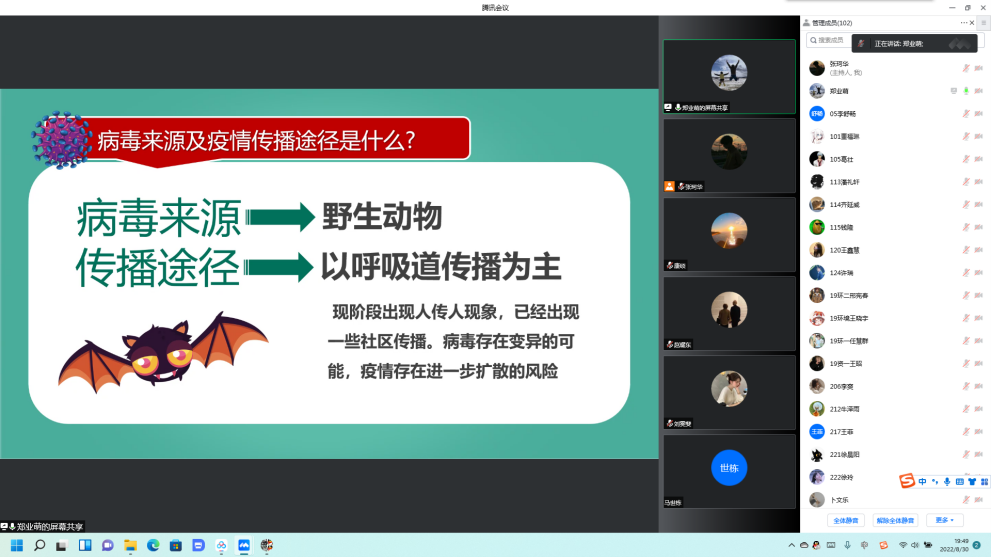Open Windows Start menu on taskbar
991x557 pixels.
(x=17, y=545)
